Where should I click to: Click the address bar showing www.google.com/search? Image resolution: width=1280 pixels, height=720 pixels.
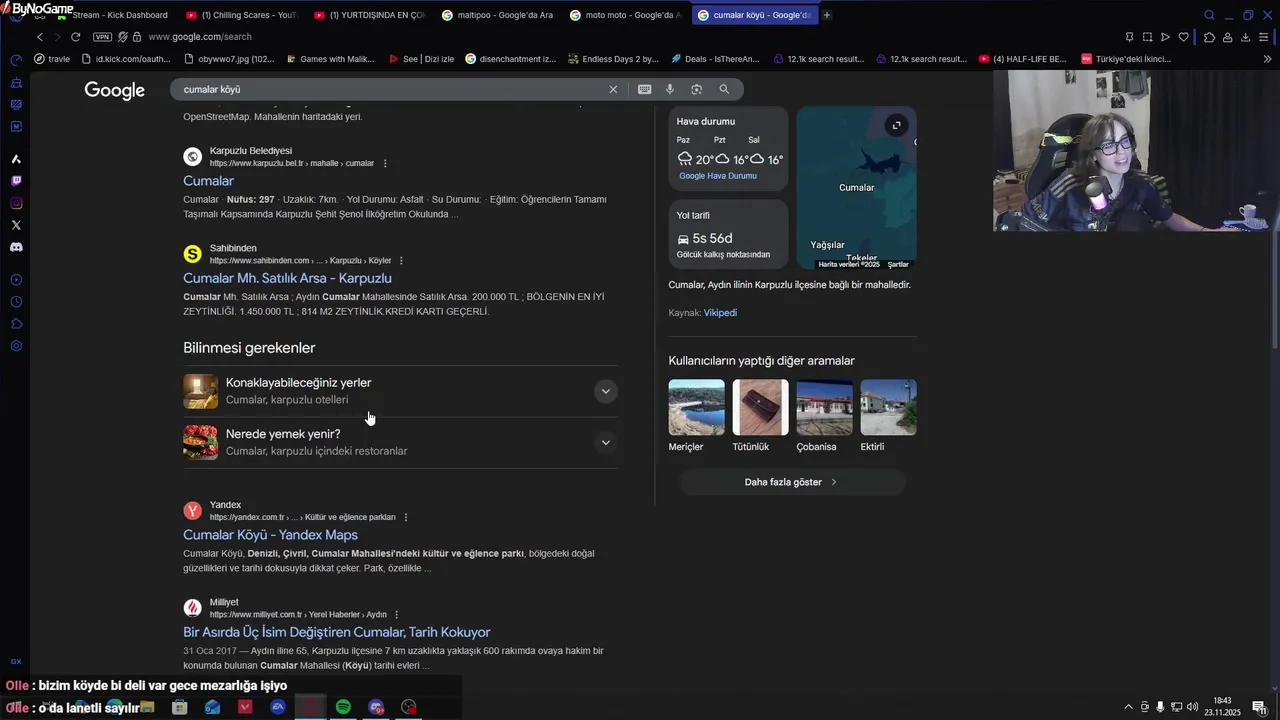click(x=200, y=37)
